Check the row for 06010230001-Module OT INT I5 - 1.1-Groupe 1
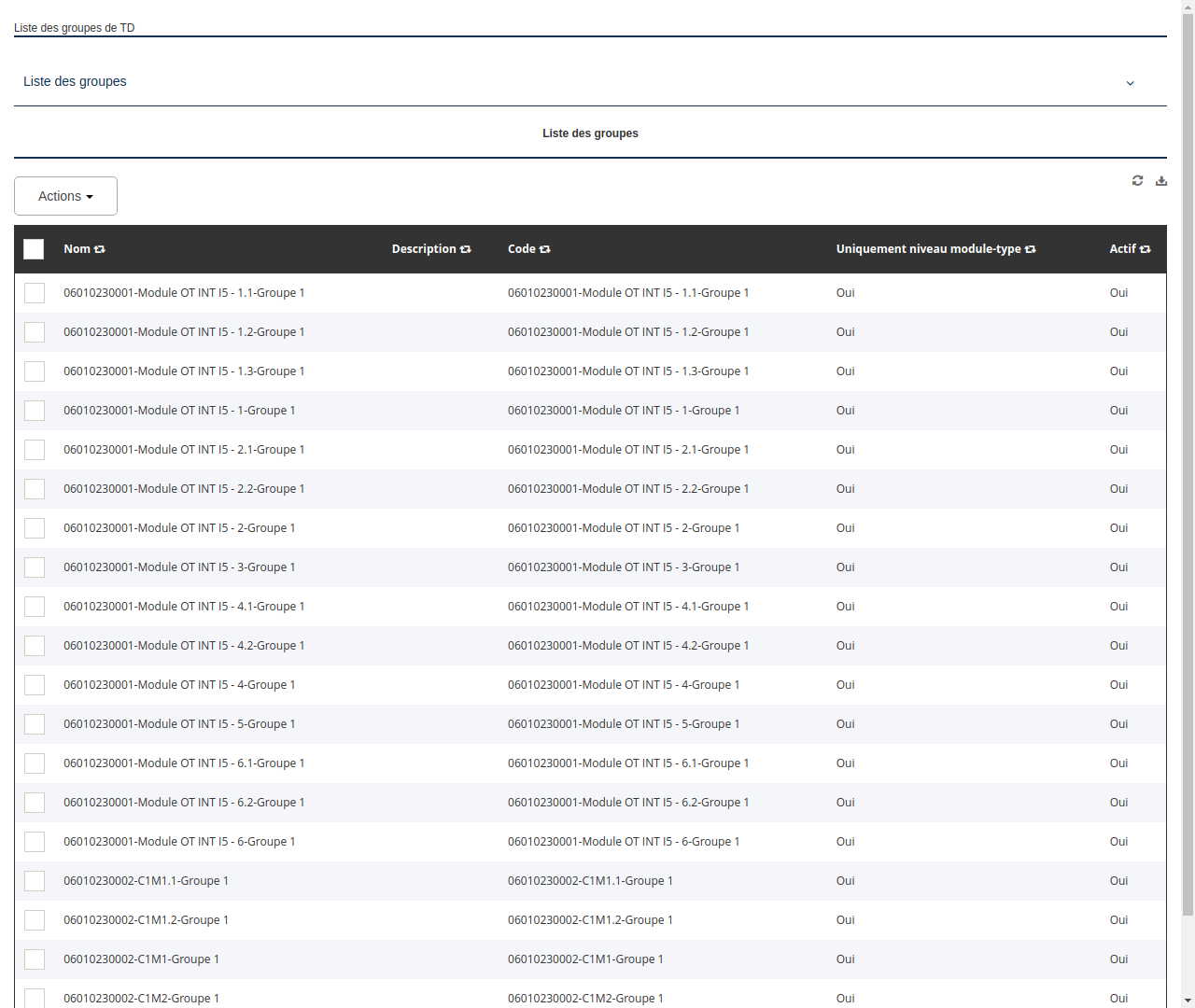This screenshot has width=1195, height=1008. pos(35,292)
